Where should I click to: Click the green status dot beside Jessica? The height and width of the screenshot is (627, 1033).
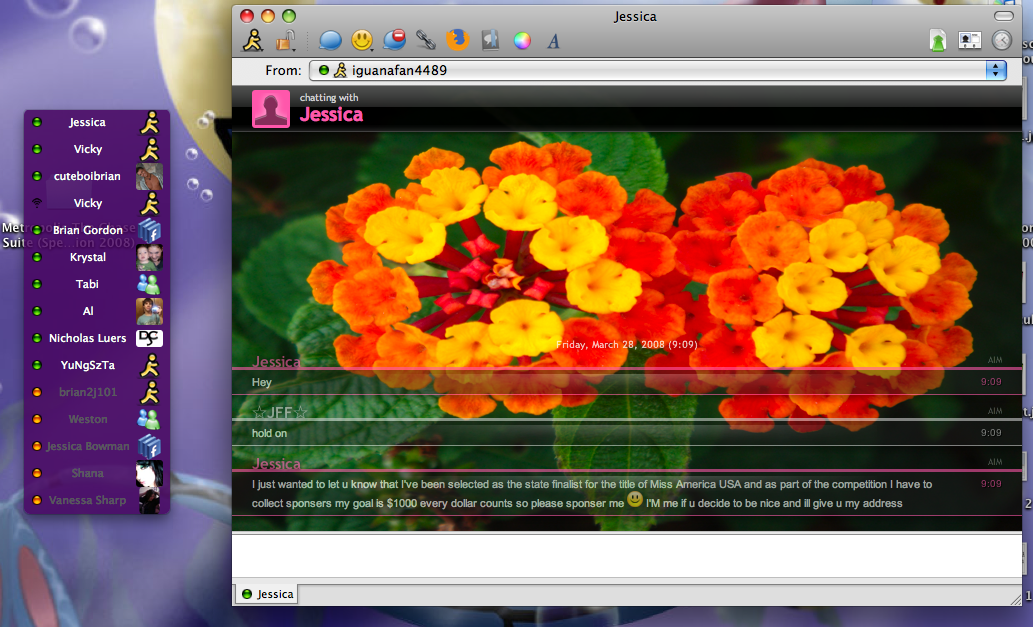tap(38, 123)
